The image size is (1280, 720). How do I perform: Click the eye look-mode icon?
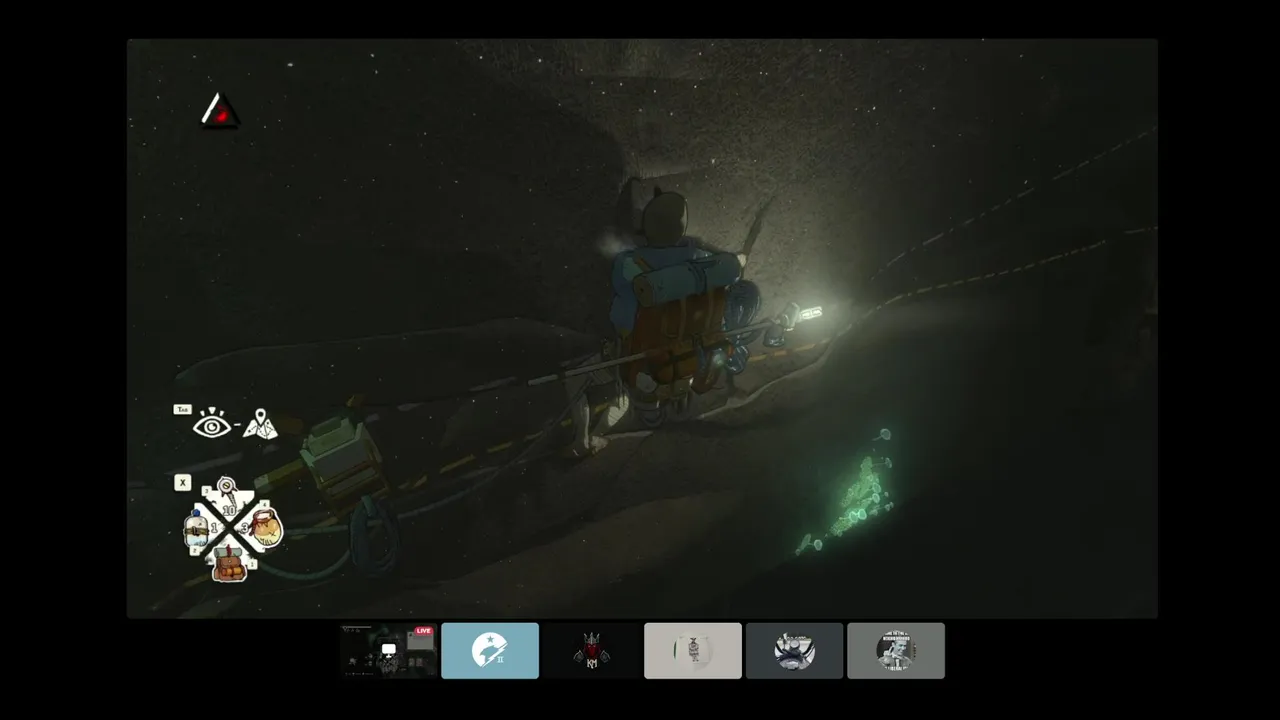(x=212, y=425)
